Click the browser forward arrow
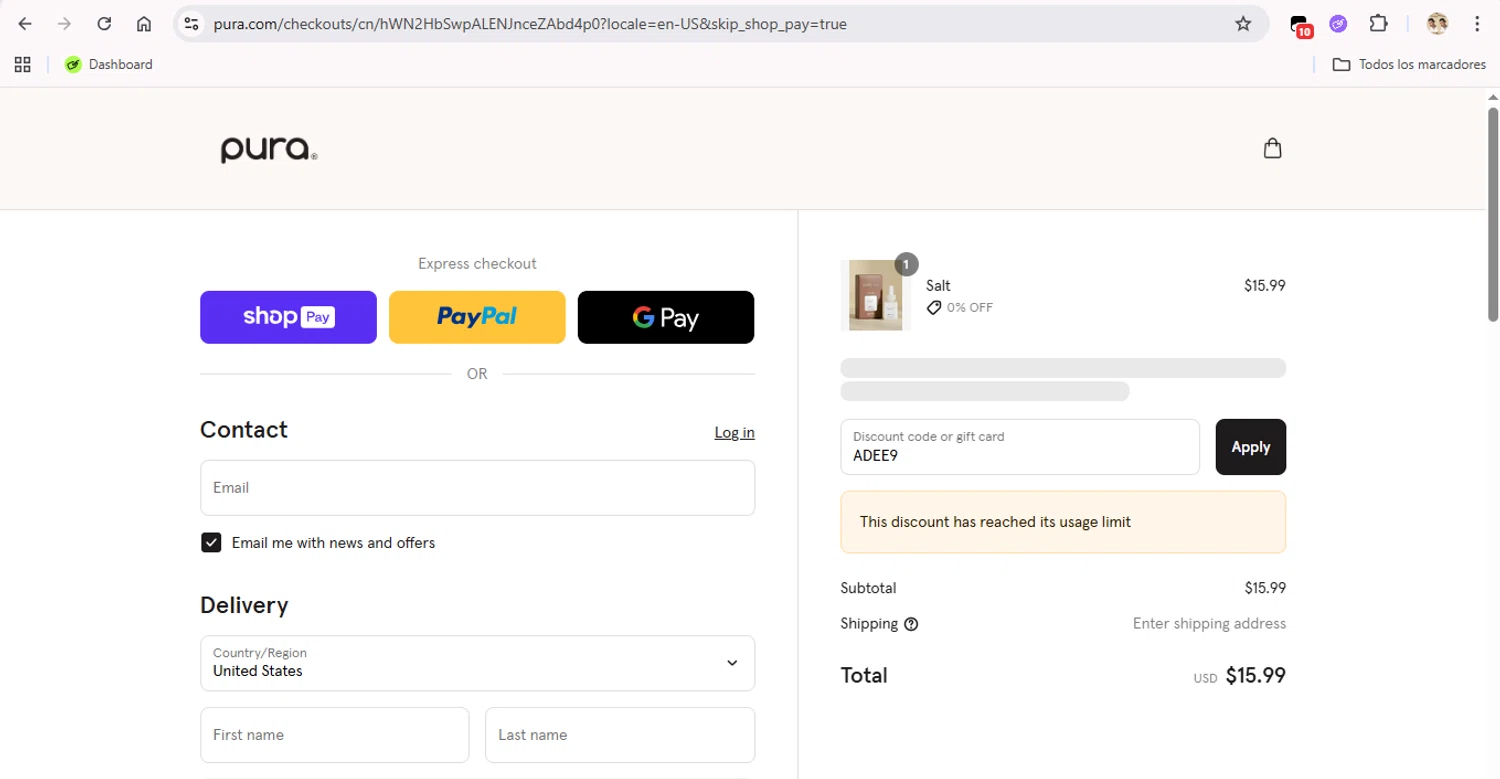Screen dimensions: 1500x779 [x=64, y=24]
